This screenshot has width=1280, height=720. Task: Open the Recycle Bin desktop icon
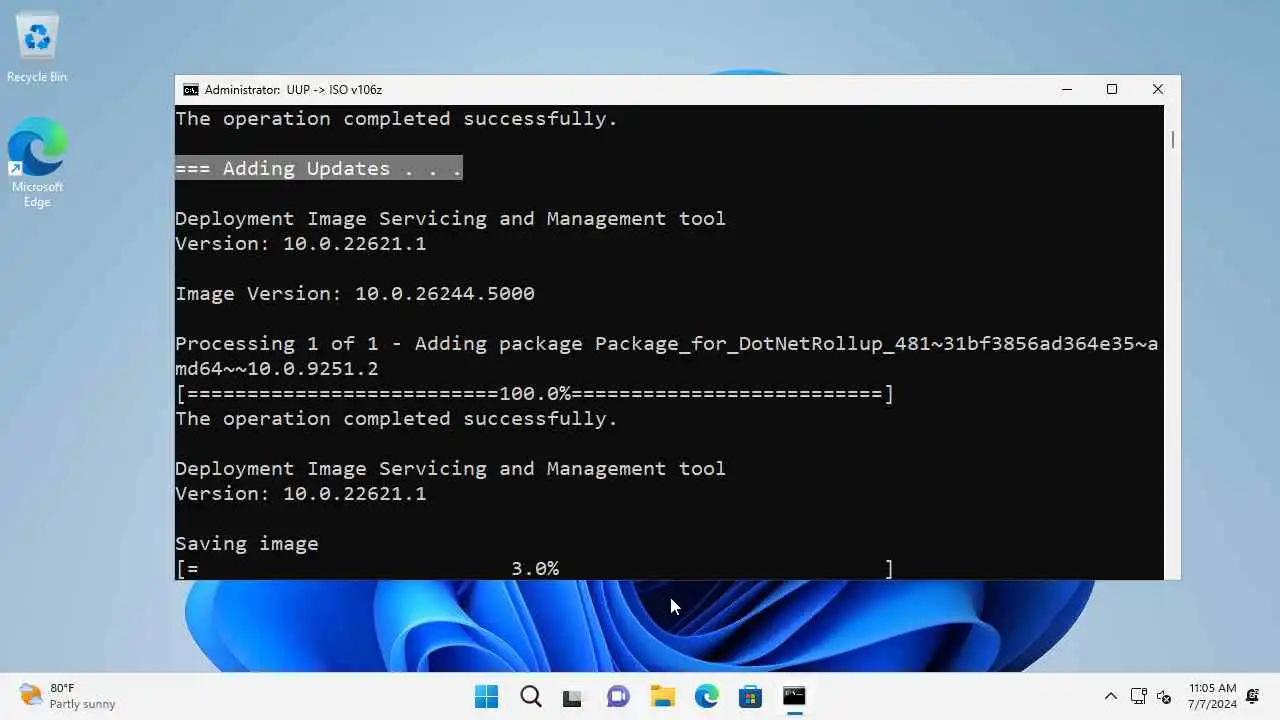click(x=37, y=48)
